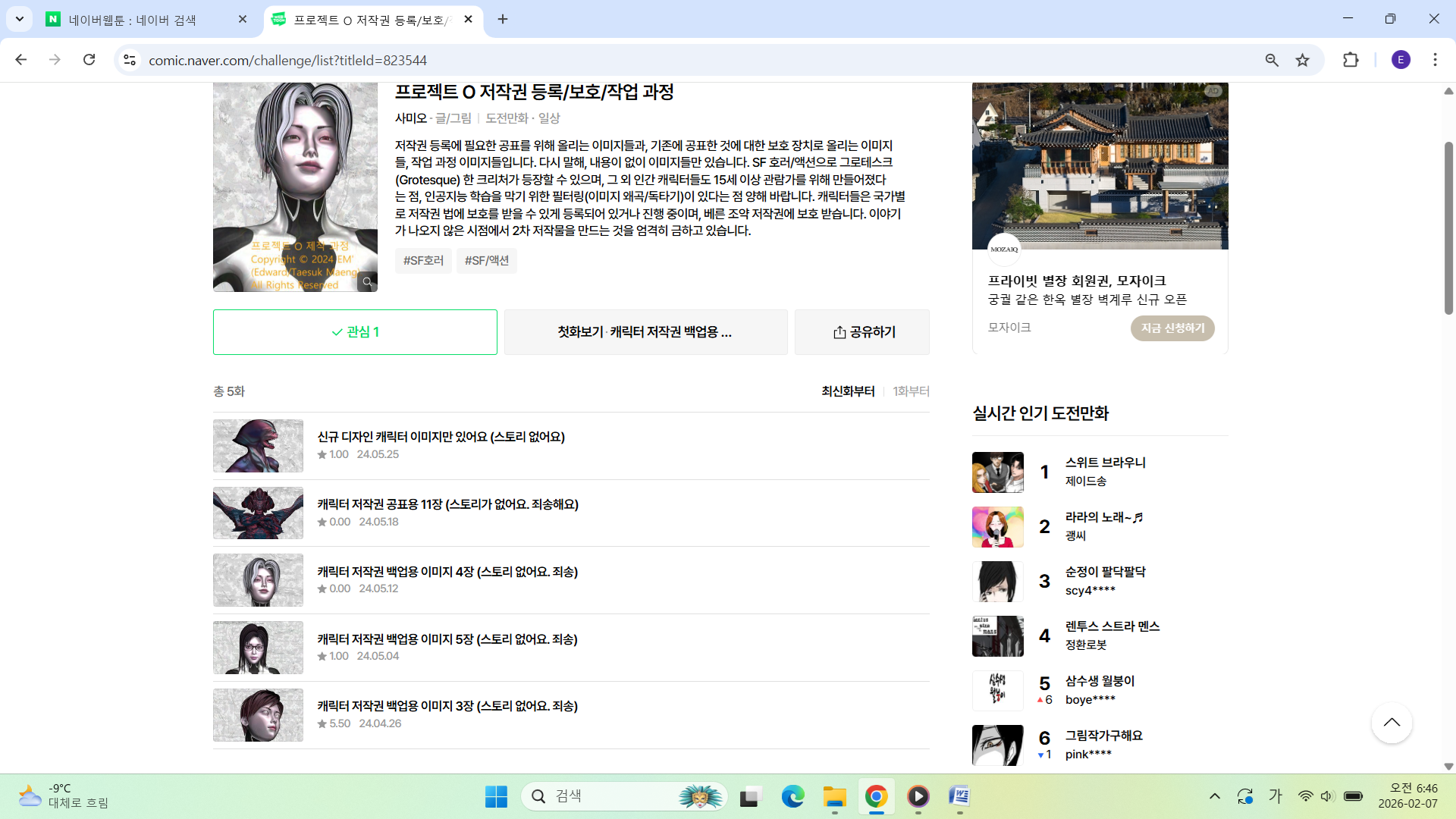Toggle the 관심 1 favorite button
The image size is (1456, 819).
355,332
